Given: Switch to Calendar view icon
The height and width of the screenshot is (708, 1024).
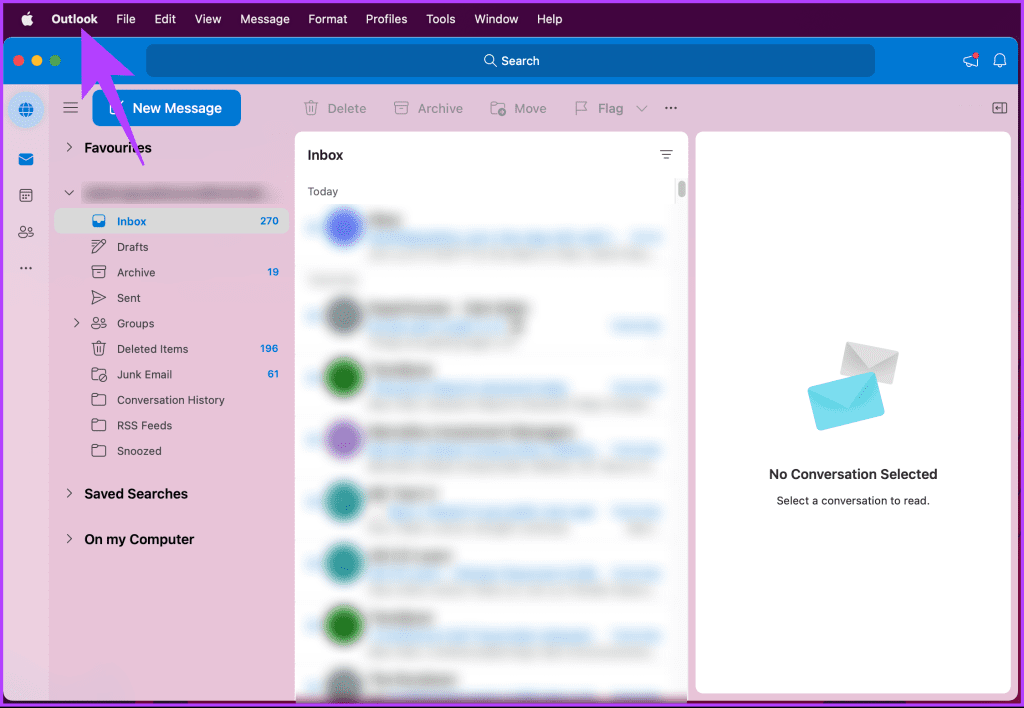Looking at the screenshot, I should tap(26, 195).
